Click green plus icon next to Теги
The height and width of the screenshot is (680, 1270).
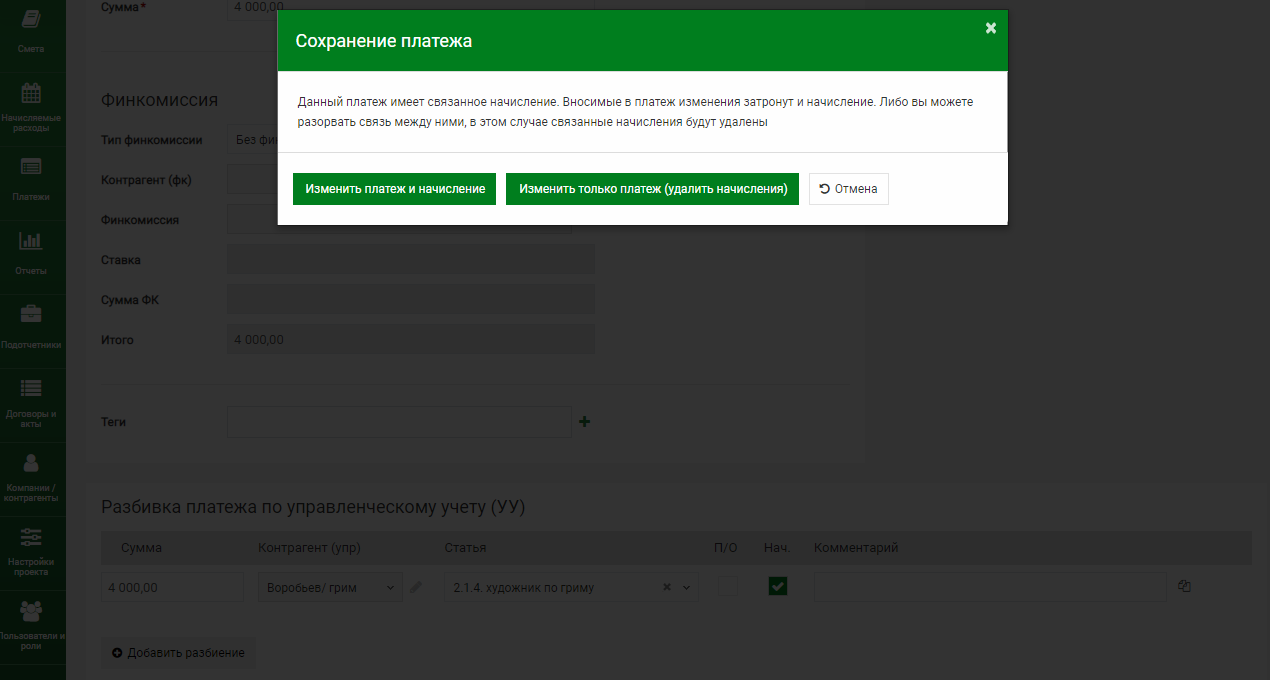[585, 422]
